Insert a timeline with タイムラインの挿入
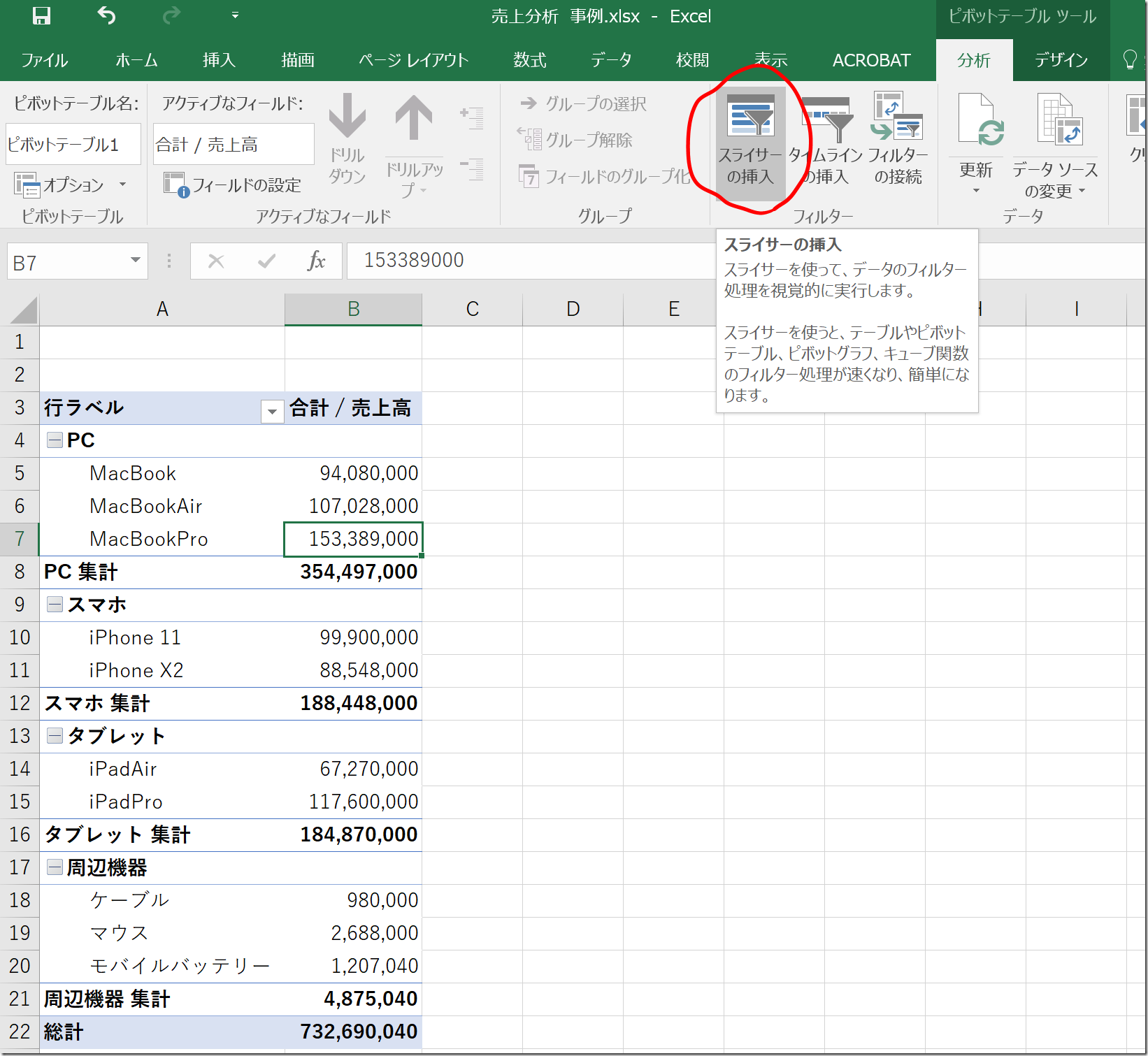 click(x=826, y=140)
